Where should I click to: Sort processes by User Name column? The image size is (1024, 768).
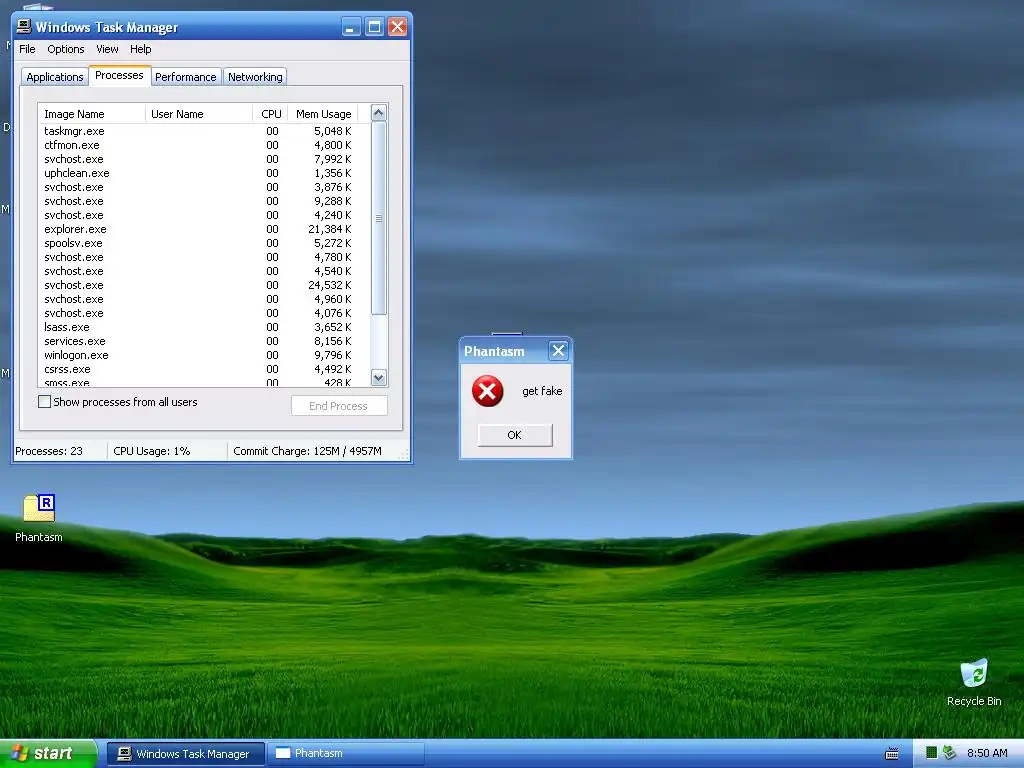point(199,114)
